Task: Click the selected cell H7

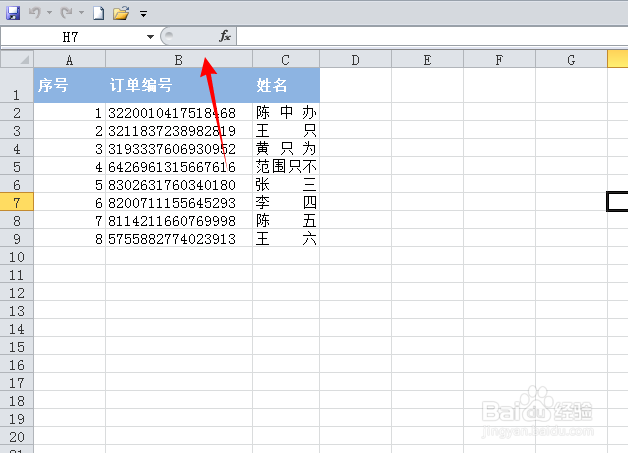Action: click(x=618, y=201)
